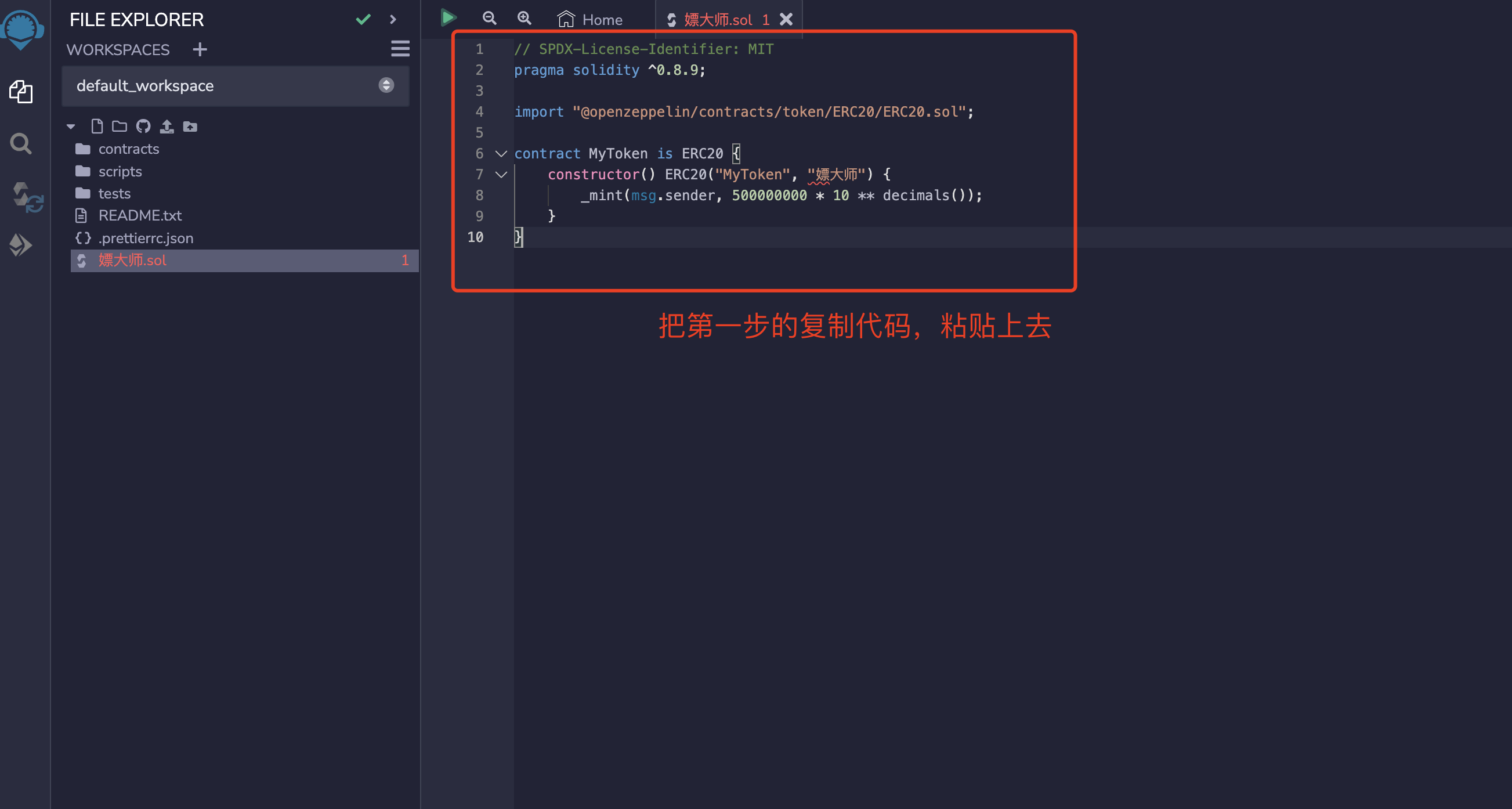Screen dimensions: 1512x809
Task: Open the workspaces hamburger menu
Action: [x=400, y=49]
